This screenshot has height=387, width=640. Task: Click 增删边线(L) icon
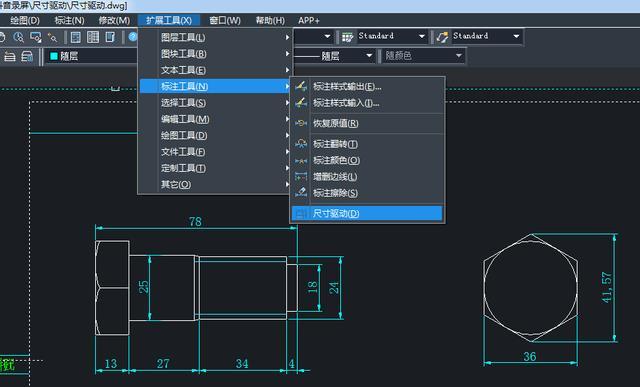[x=301, y=177]
